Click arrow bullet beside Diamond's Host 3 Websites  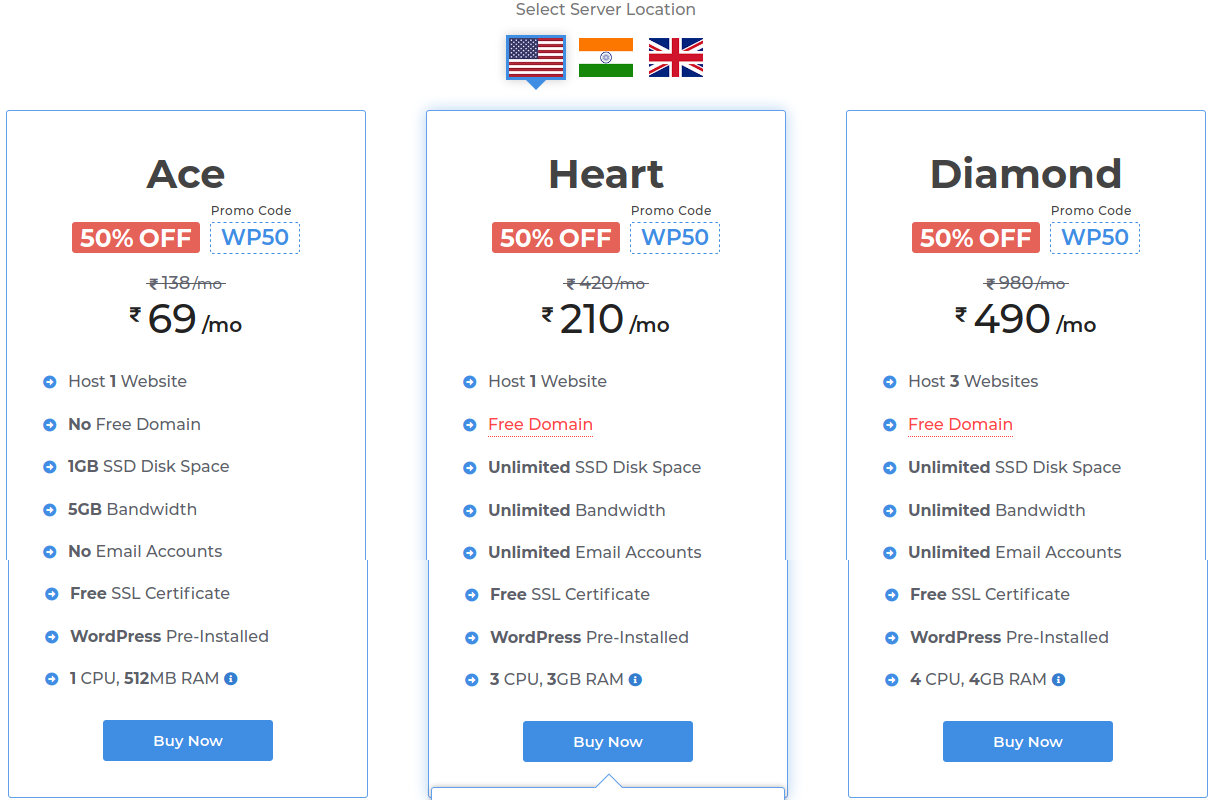tap(890, 382)
